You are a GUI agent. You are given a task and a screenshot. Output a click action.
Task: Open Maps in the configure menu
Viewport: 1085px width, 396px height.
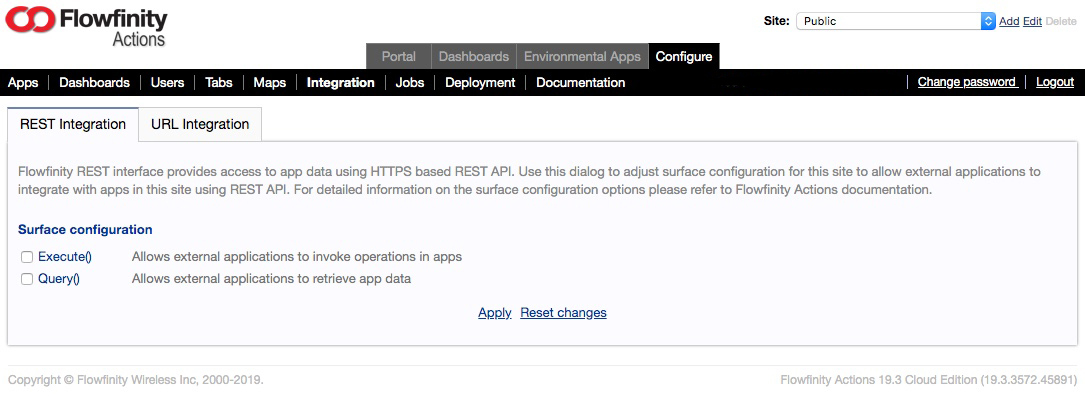[x=270, y=82]
